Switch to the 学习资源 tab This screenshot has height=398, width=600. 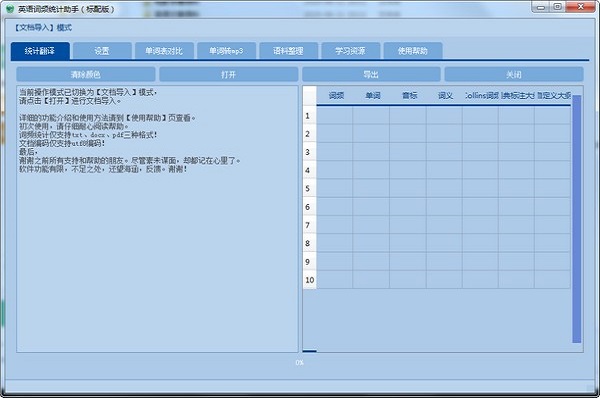coord(351,51)
